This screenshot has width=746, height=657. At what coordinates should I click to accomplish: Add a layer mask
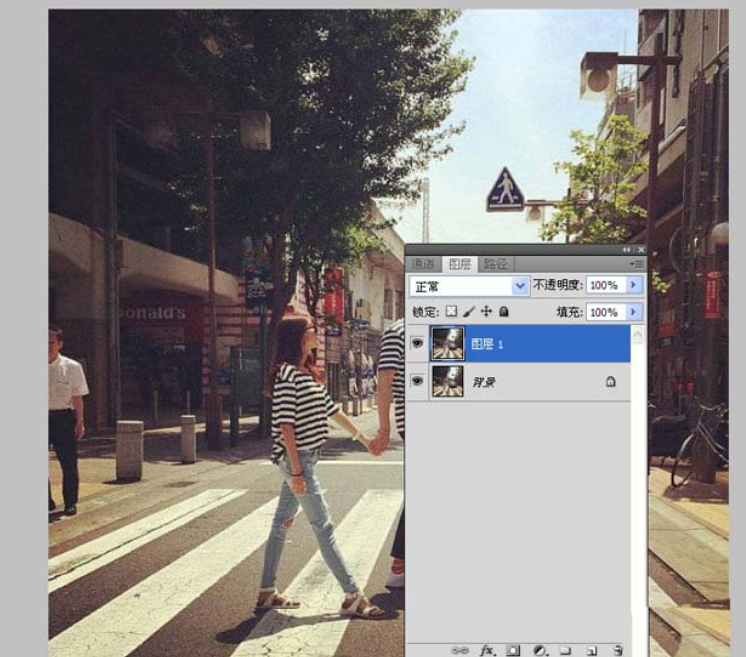point(514,650)
